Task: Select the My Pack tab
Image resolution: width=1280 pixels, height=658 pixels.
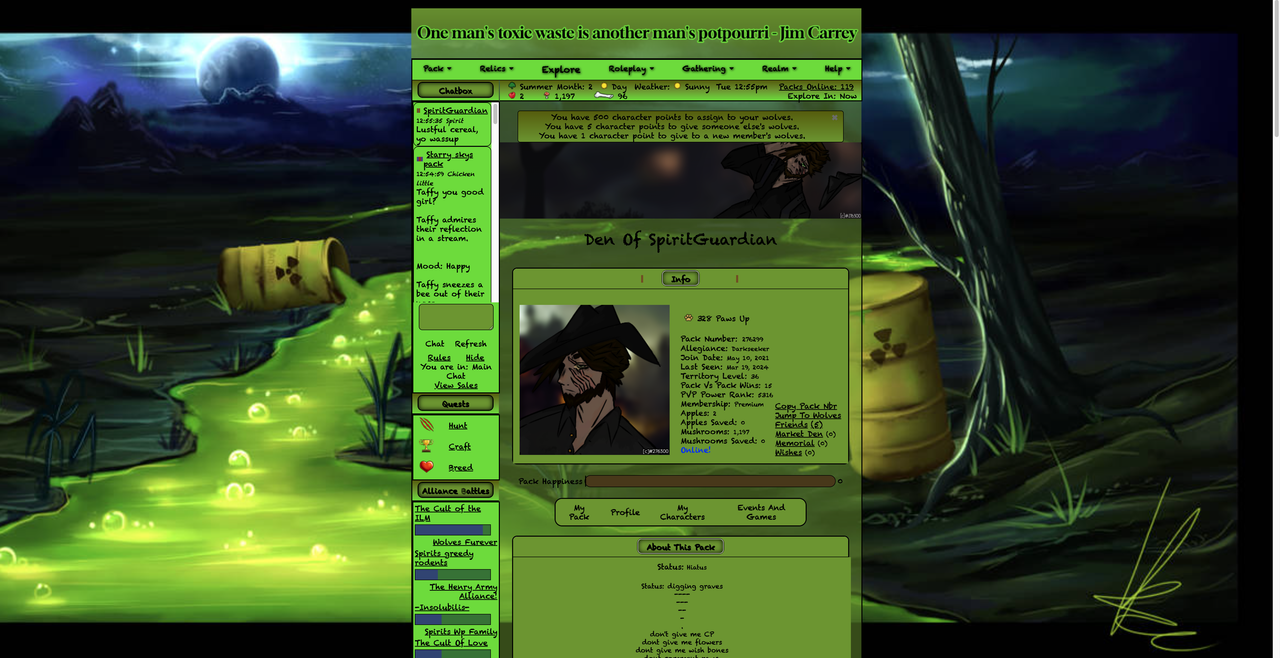Action: [579, 512]
